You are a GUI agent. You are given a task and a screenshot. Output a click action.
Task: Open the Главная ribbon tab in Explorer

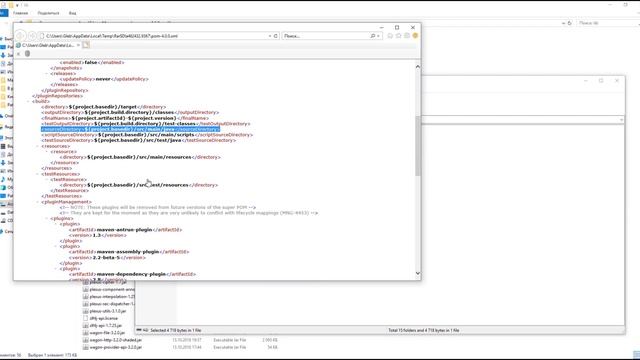tap(20, 13)
